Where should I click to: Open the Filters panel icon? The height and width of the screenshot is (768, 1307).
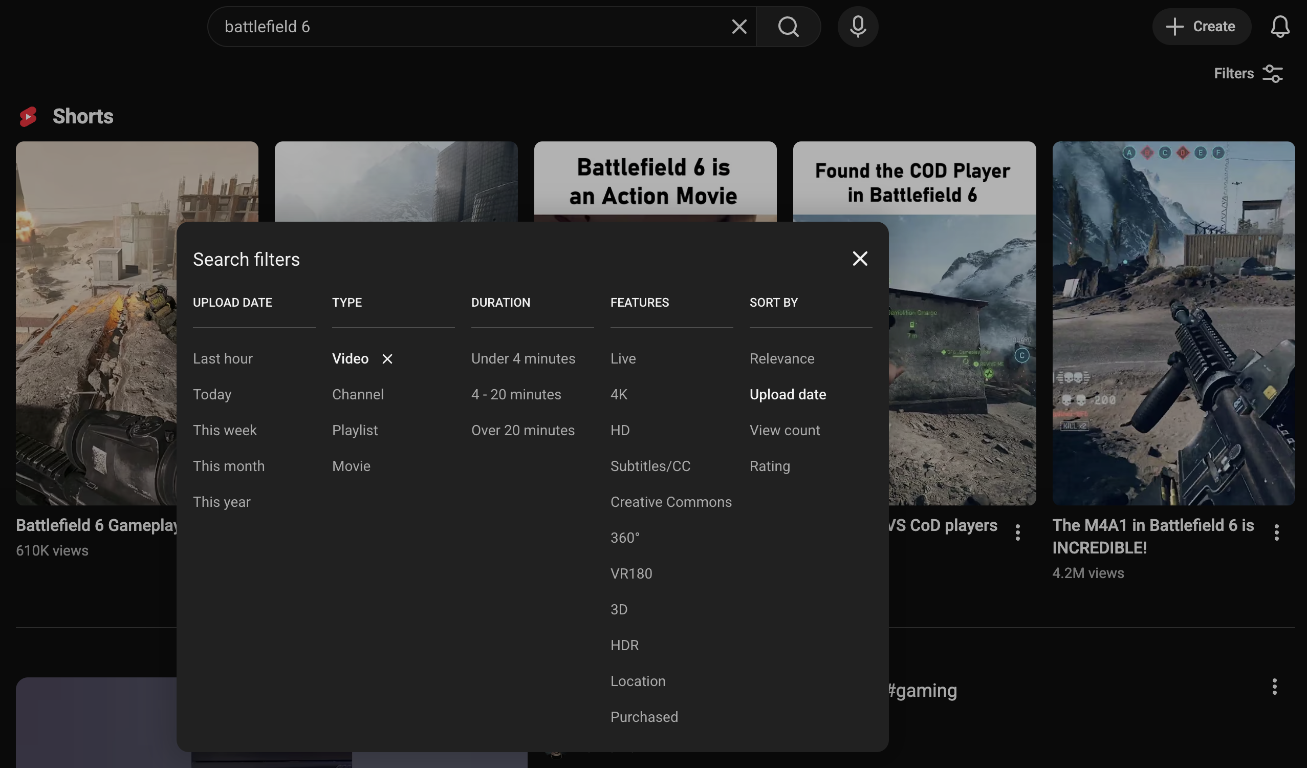[1272, 73]
